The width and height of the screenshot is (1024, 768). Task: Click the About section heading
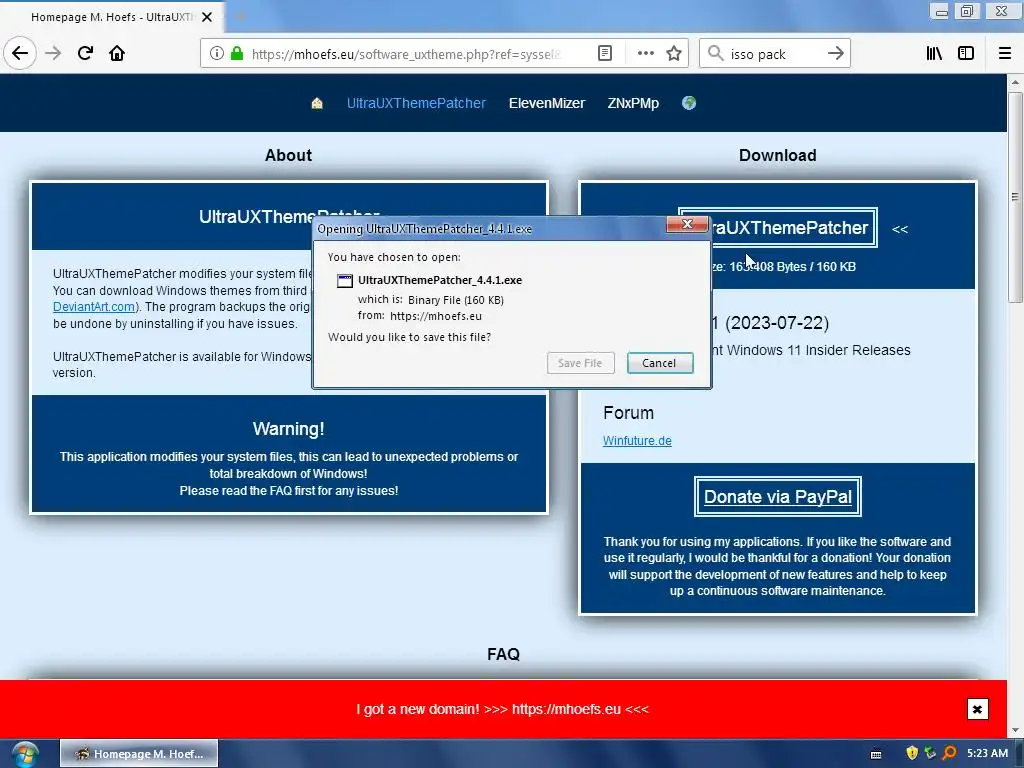(288, 155)
